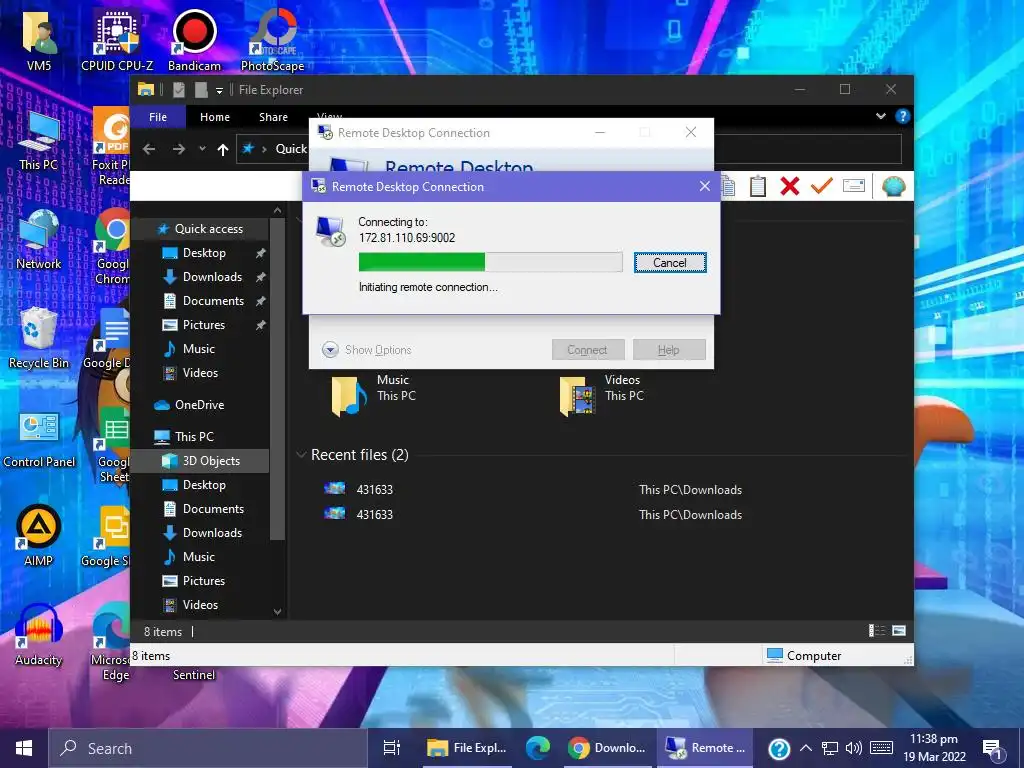Click the Properties card toolbar icon

(x=854, y=185)
